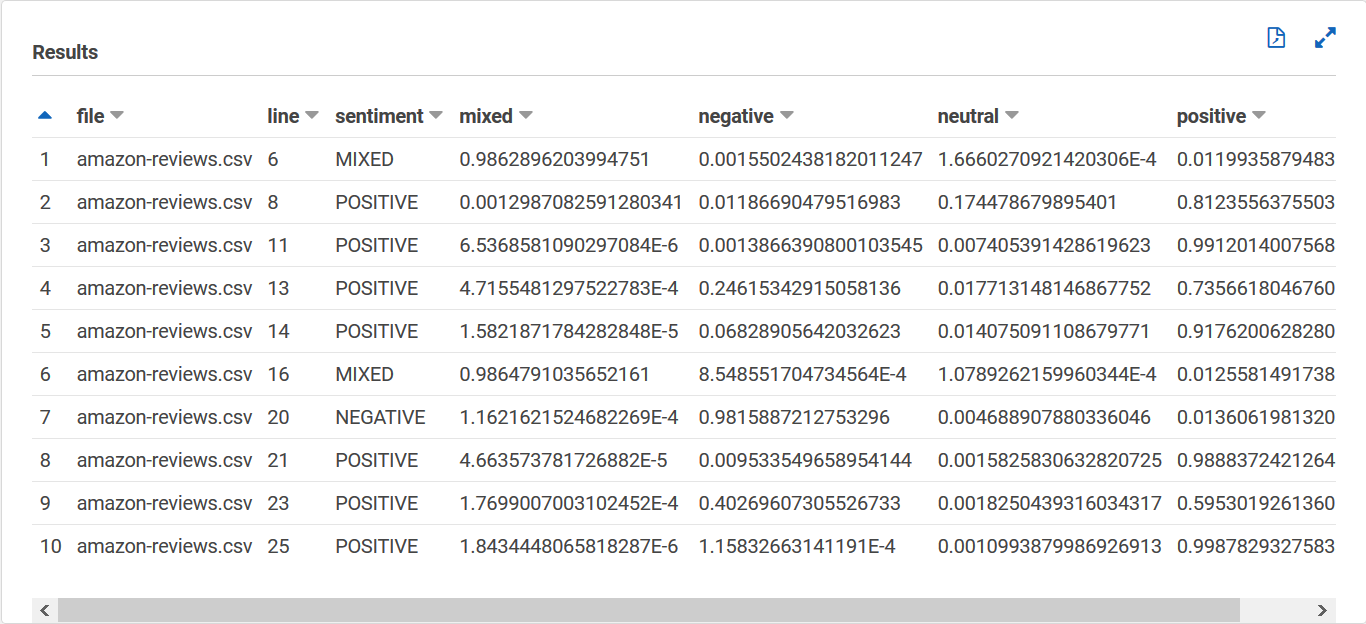This screenshot has height=624, width=1366.
Task: Open the mixed column filter dropdown
Action: [525, 115]
